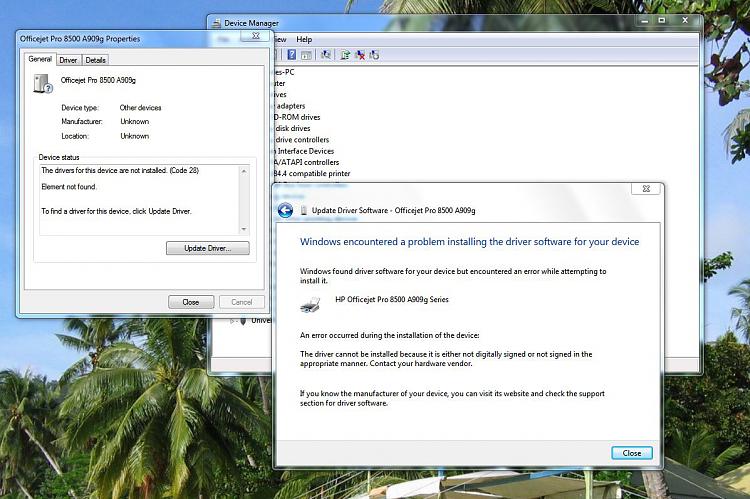Image resolution: width=750 pixels, height=499 pixels.
Task: Select the 'A/ATAPI controllers' tree entry
Action: click(x=307, y=163)
